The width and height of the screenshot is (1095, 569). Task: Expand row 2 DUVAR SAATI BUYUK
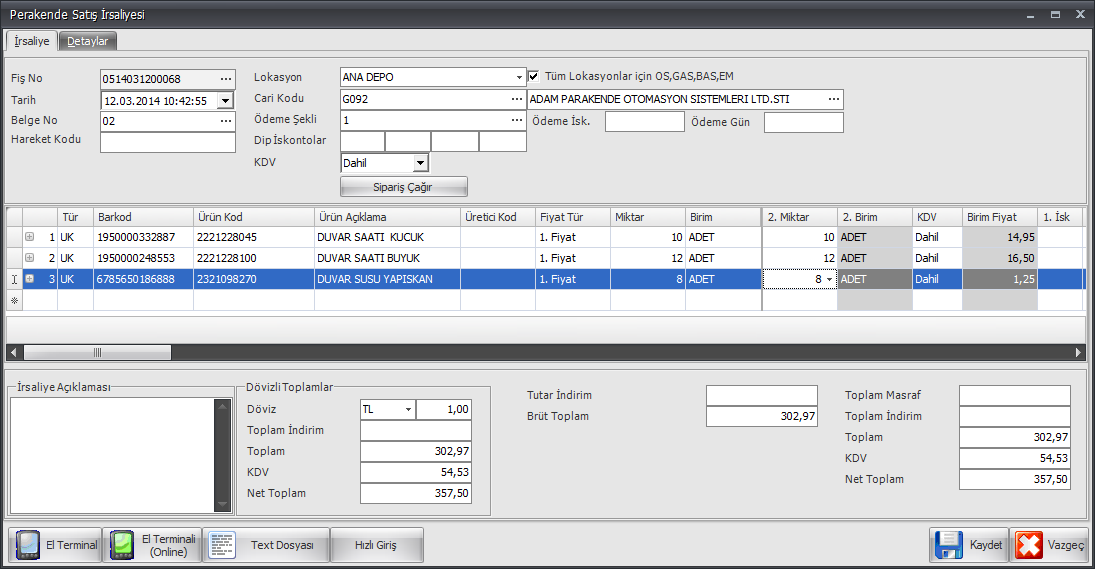coord(29,258)
